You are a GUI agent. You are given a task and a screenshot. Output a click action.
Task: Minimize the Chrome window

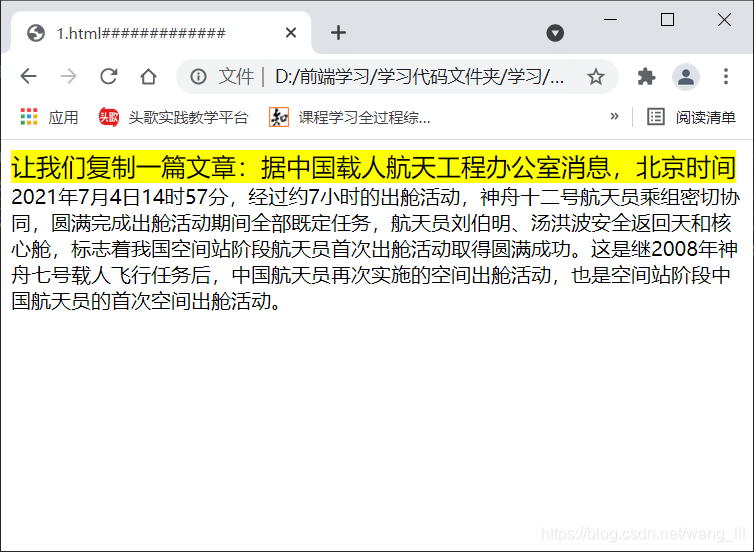(x=610, y=20)
